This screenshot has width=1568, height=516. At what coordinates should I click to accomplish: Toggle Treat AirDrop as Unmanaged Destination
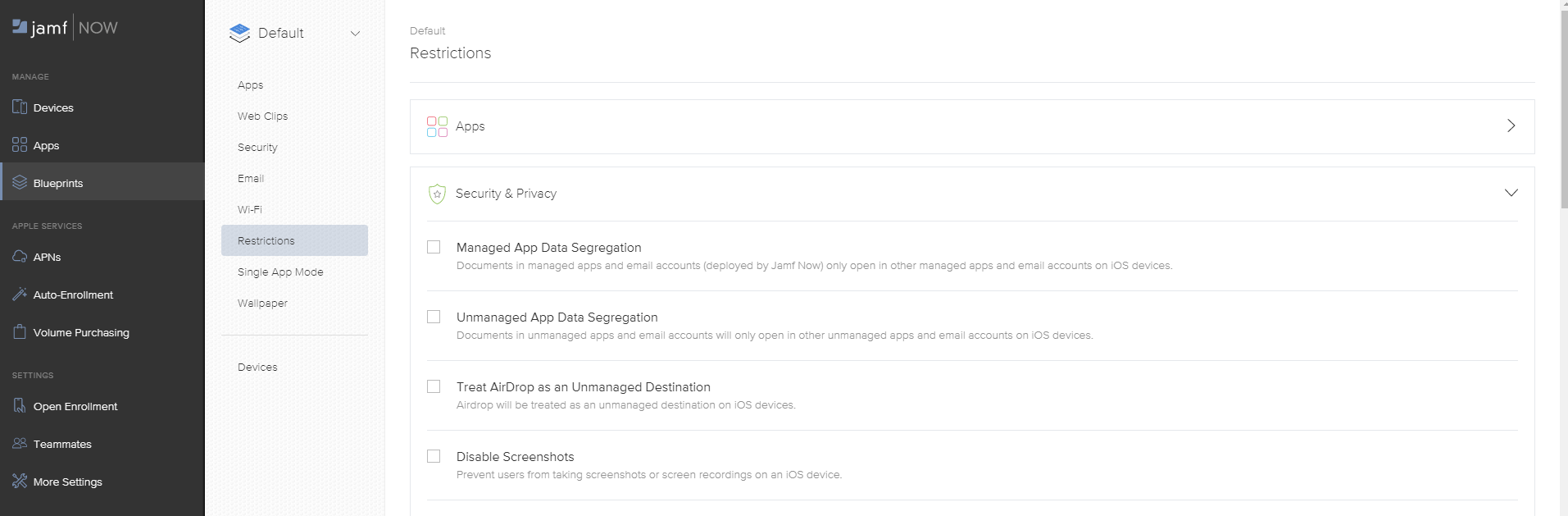434,386
